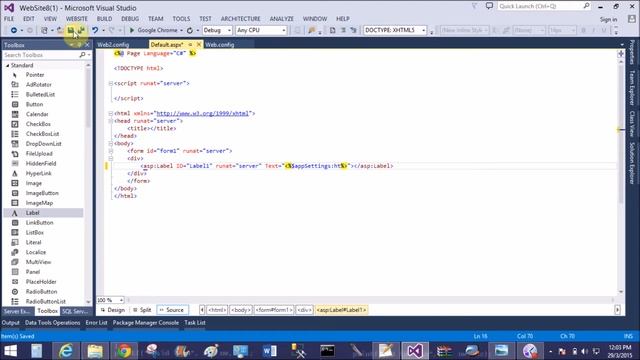This screenshot has width=640, height=360.
Task: Select the Button control in Toolbox
Action: pos(34,104)
